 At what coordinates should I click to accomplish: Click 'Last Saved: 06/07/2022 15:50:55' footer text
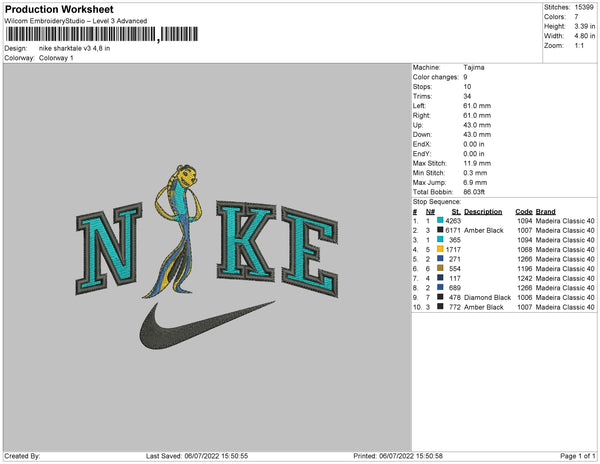click(x=197, y=456)
